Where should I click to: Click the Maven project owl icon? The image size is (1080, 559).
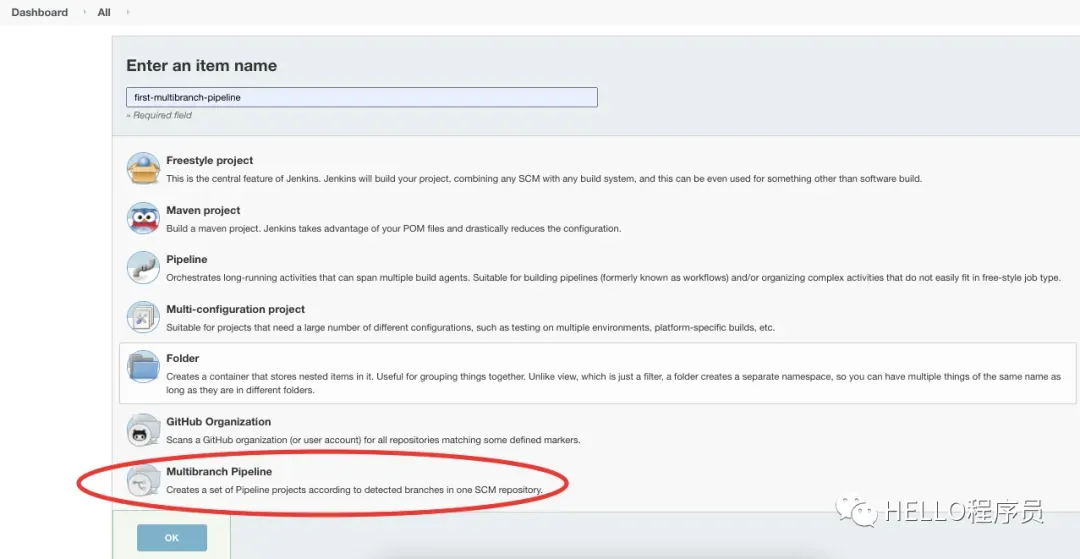click(143, 218)
